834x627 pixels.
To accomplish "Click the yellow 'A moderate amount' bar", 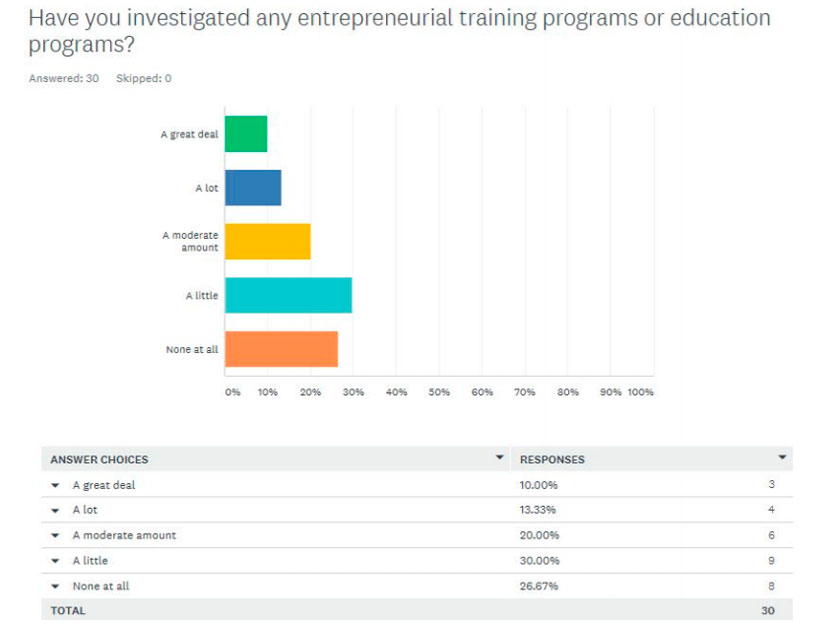I will coord(267,241).
